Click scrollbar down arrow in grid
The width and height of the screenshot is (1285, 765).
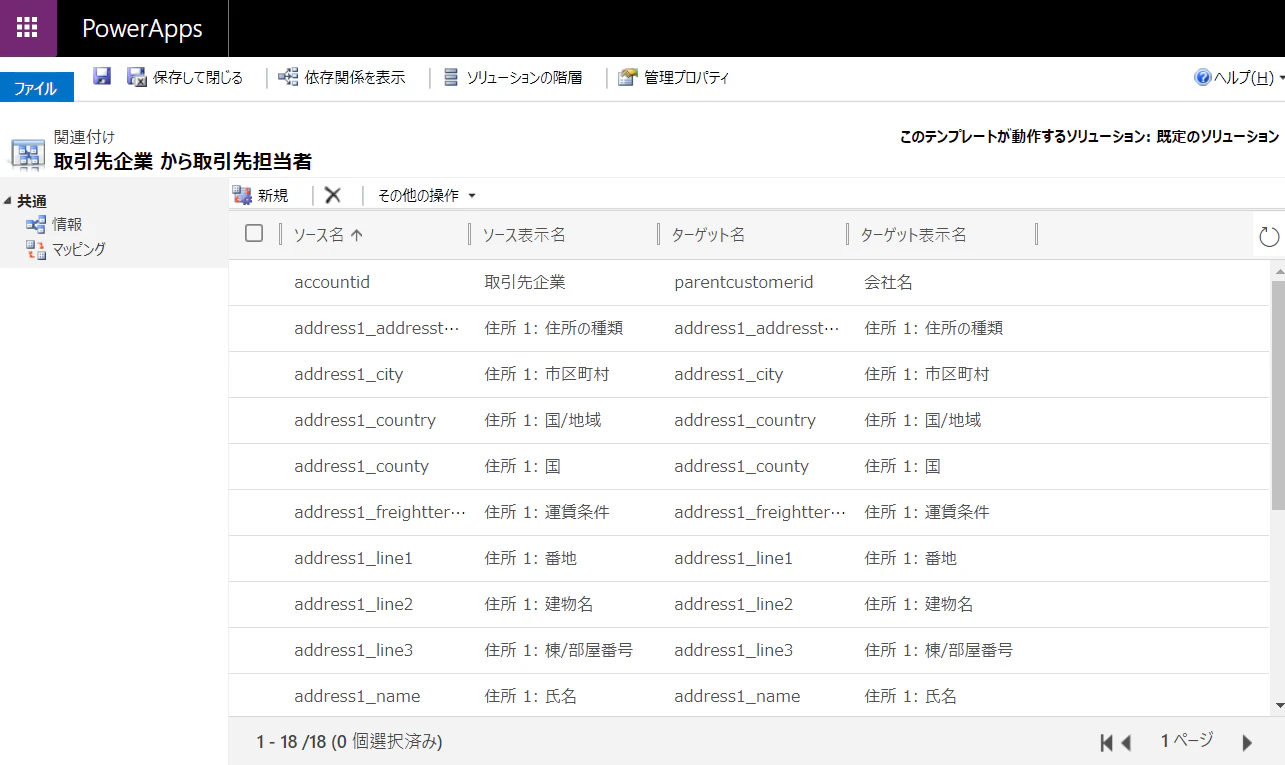[x=1278, y=705]
